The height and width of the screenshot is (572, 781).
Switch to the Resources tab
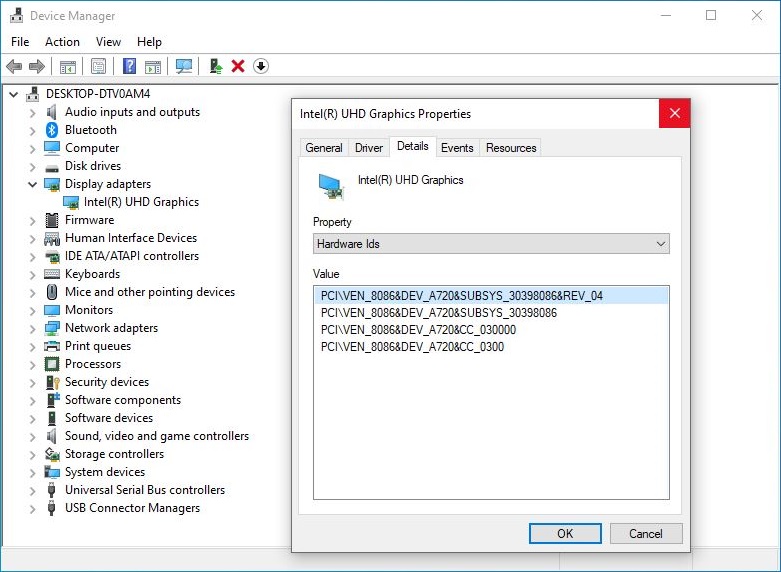point(511,148)
